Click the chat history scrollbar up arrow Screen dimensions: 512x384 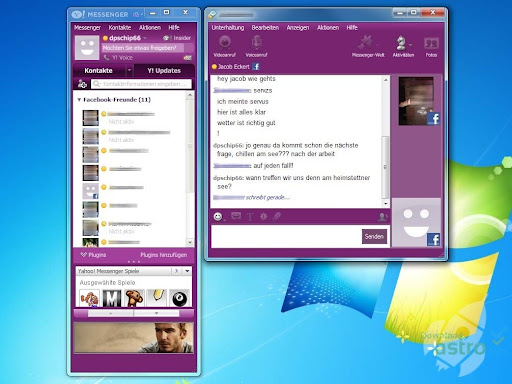tap(385, 80)
